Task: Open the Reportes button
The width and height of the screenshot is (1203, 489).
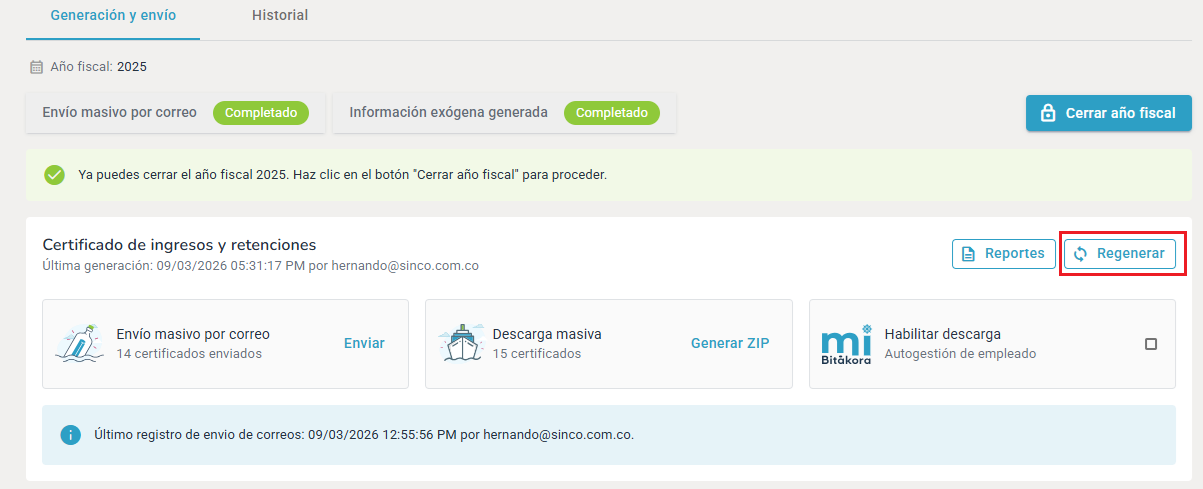Action: click(x=1003, y=254)
